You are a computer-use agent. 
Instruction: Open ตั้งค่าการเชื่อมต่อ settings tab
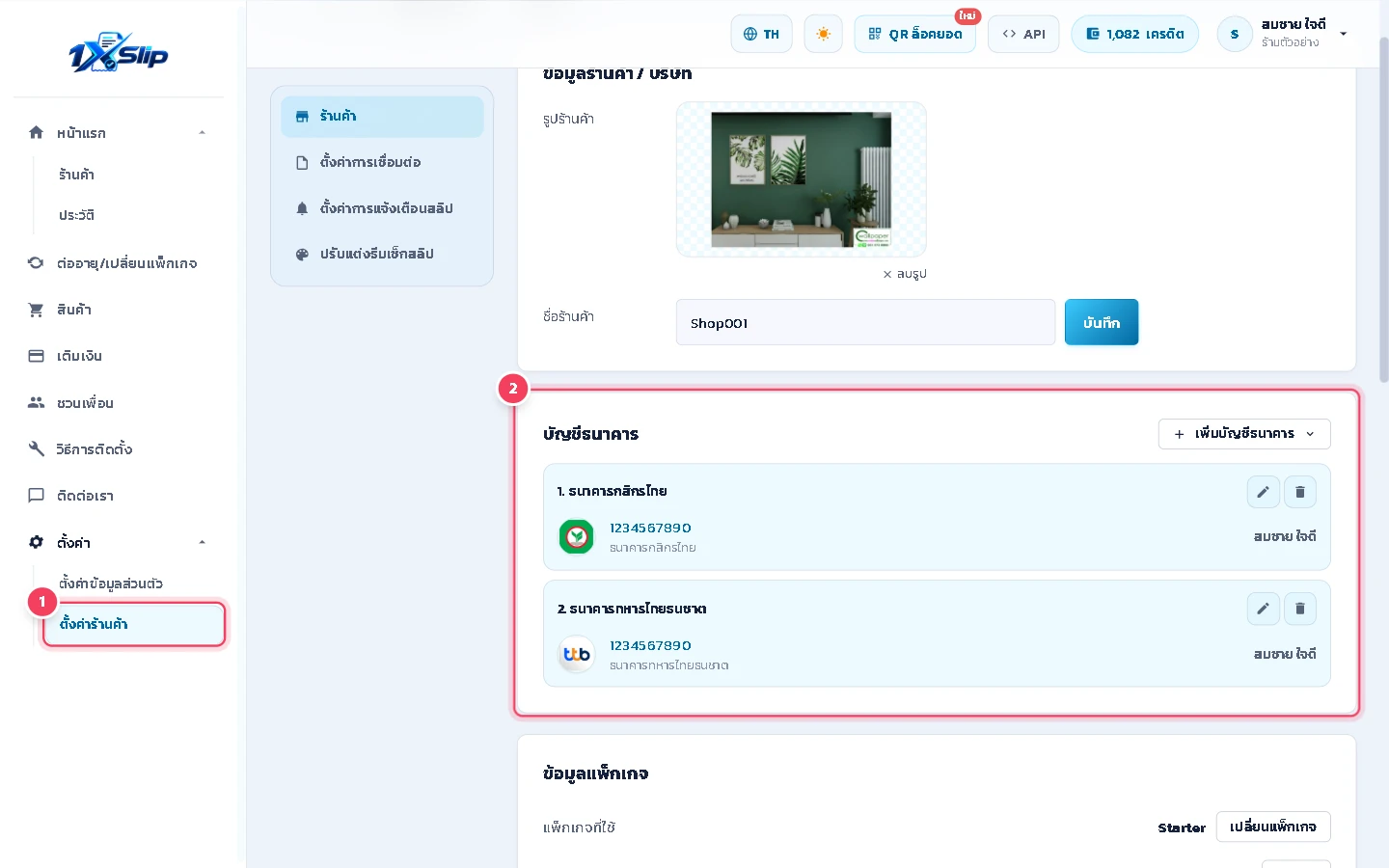click(x=382, y=162)
